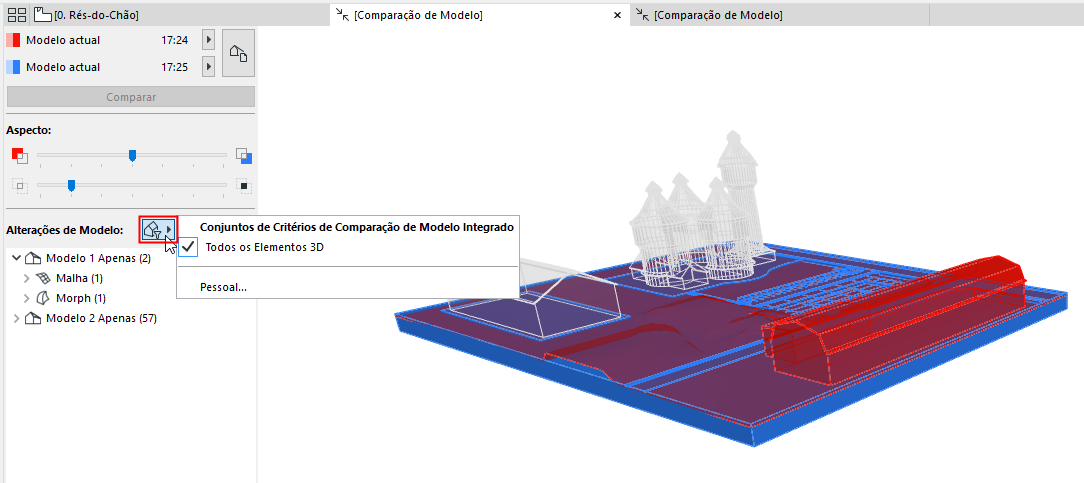Adjust the unchanged elements transparency slider handle
This screenshot has height=483, width=1084.
click(x=71, y=185)
